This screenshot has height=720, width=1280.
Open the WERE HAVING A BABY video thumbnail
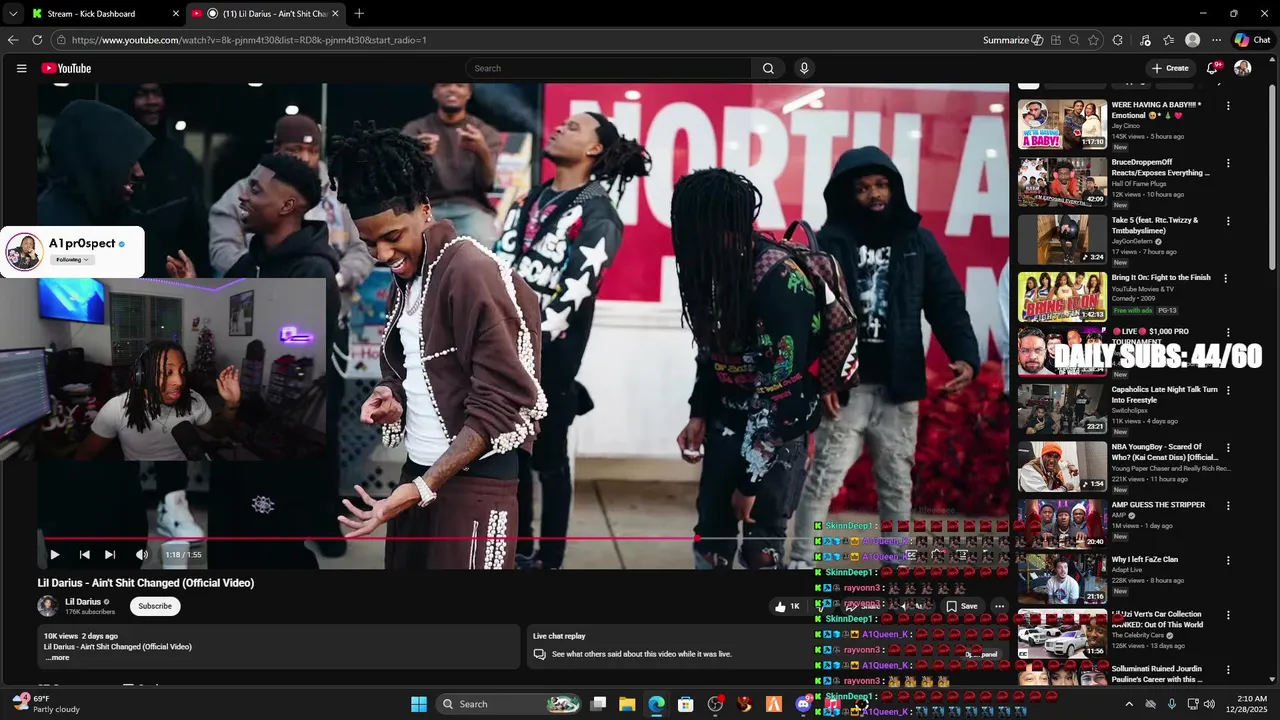[x=1062, y=124]
